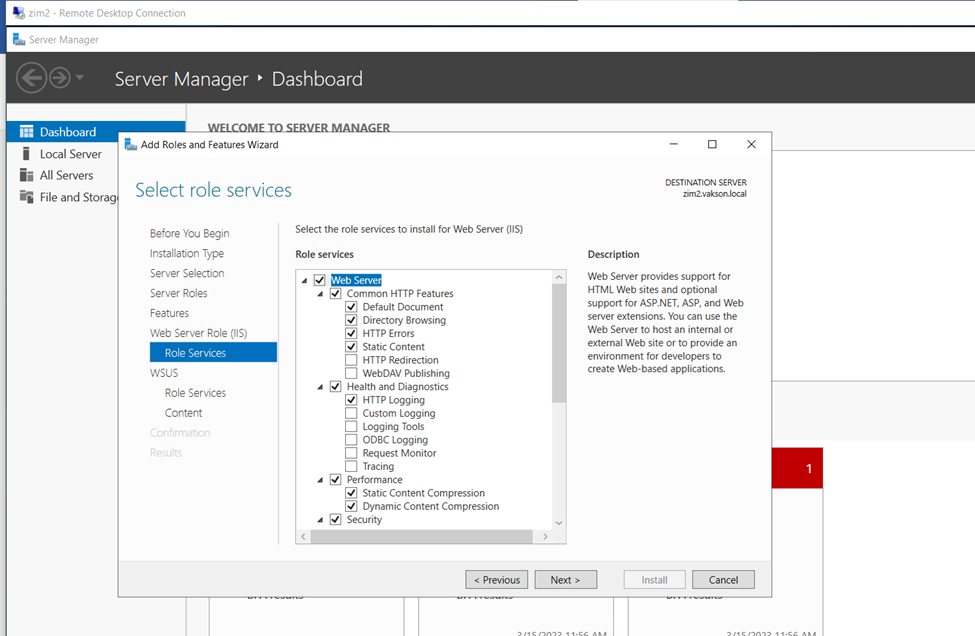
Task: Click the All Servers icon
Action: [26, 175]
